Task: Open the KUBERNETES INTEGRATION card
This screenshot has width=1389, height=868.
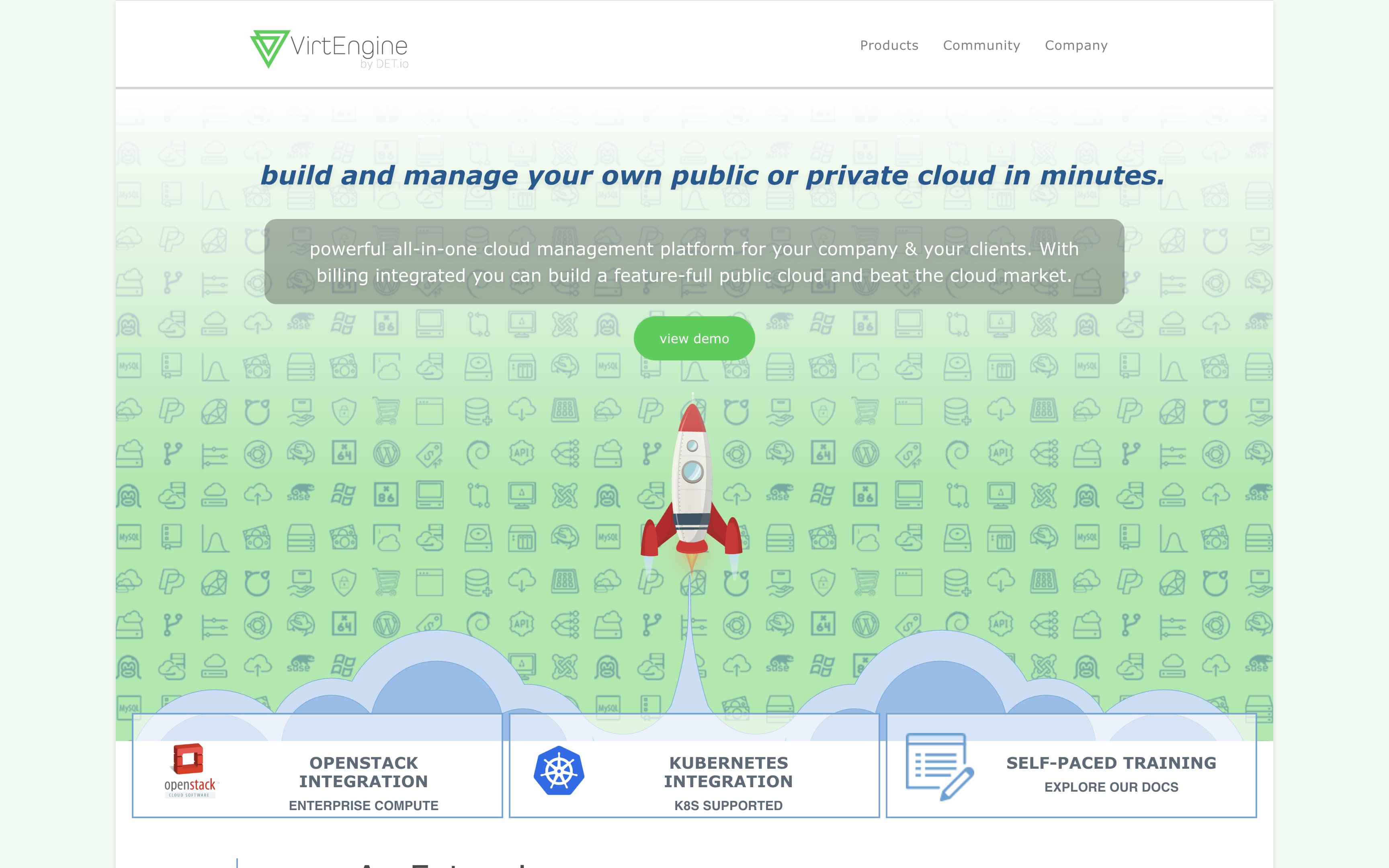Action: pos(729,772)
